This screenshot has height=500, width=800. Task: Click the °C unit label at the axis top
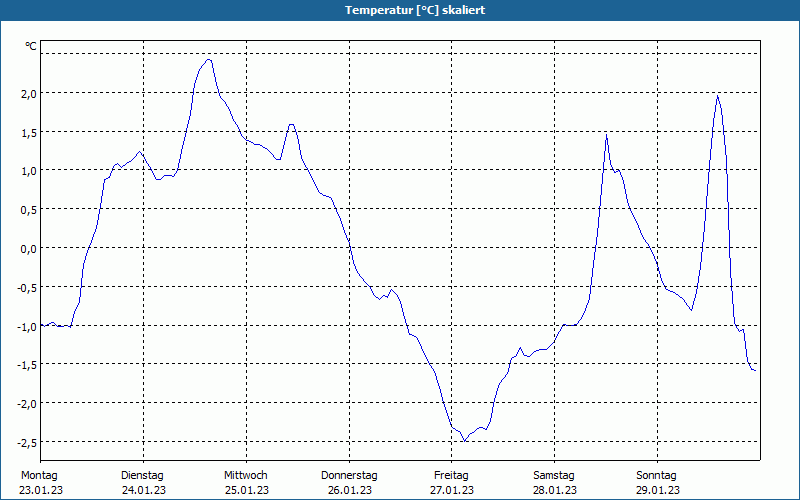(x=31, y=46)
